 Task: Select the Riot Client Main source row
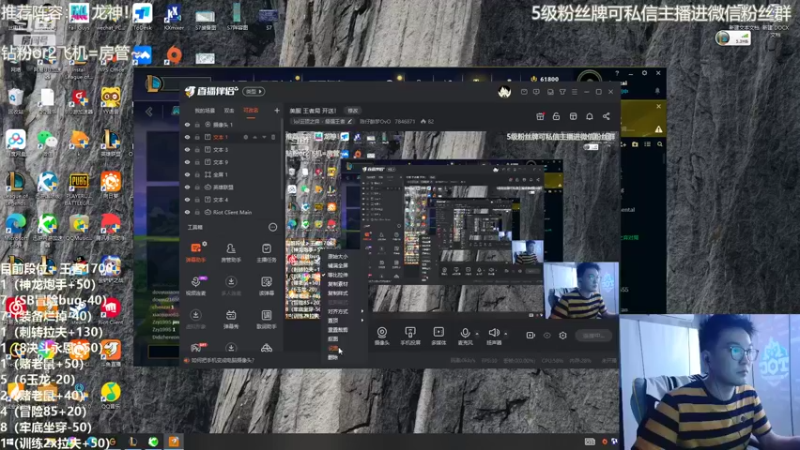coord(232,212)
